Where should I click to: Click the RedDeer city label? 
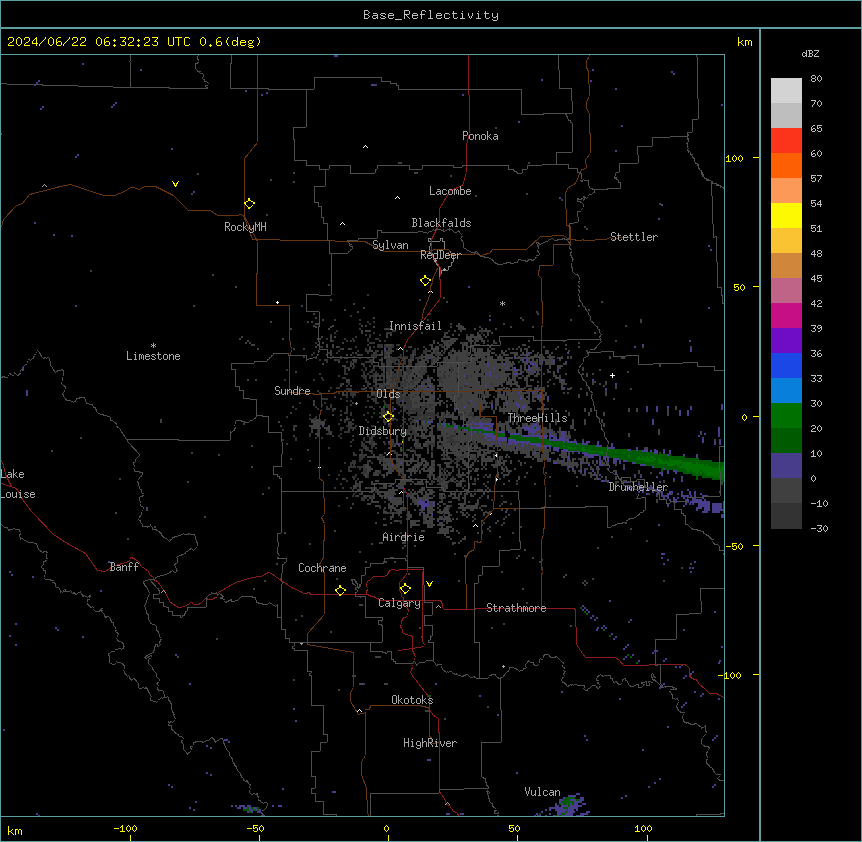click(440, 255)
